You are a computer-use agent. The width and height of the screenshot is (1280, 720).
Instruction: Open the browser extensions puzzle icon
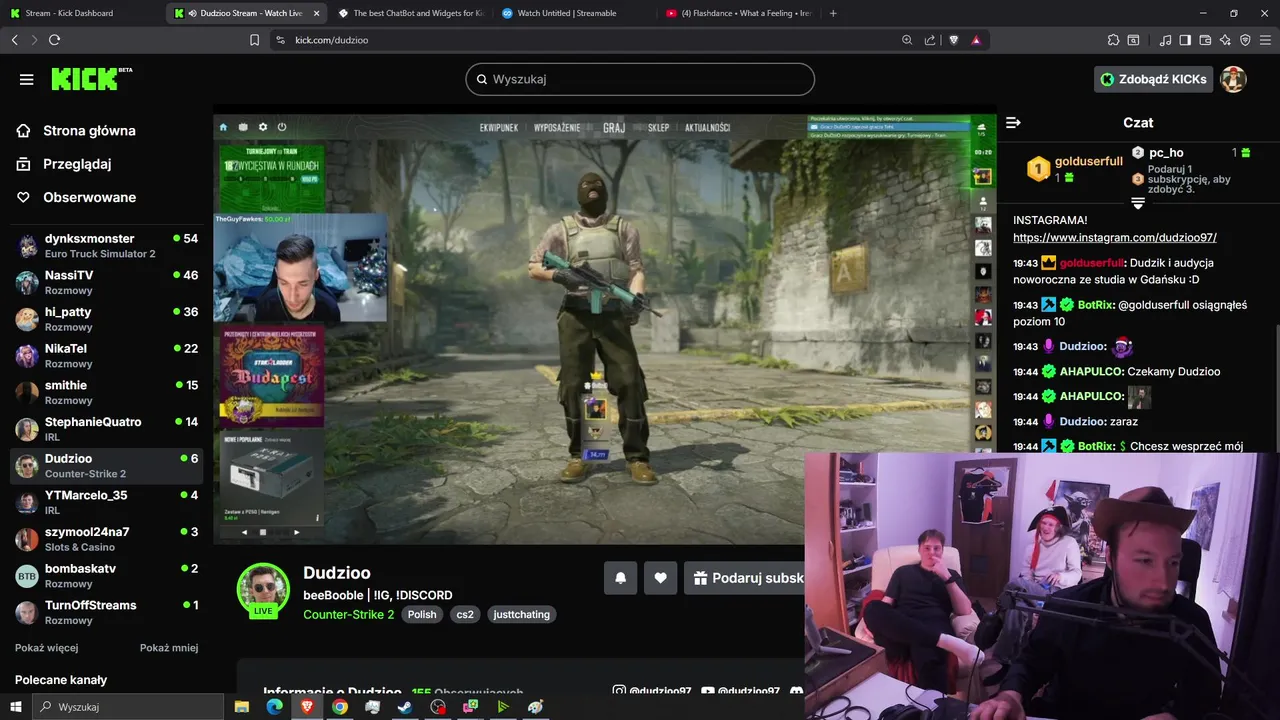[1113, 40]
